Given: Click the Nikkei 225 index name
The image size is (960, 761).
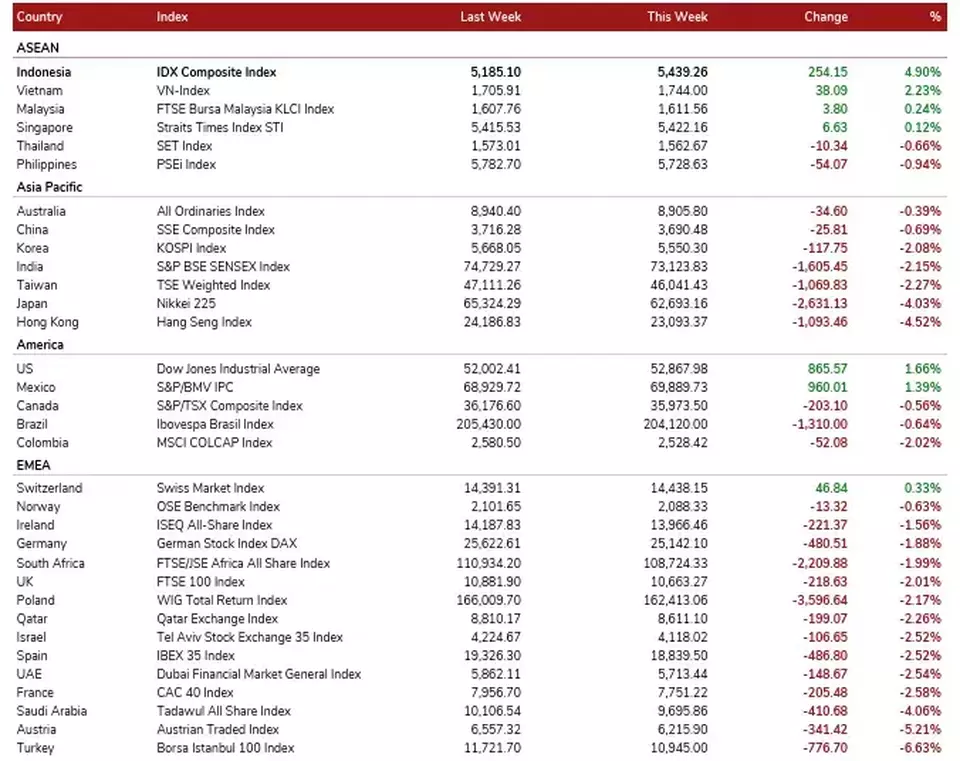Looking at the screenshot, I should click(x=186, y=303).
